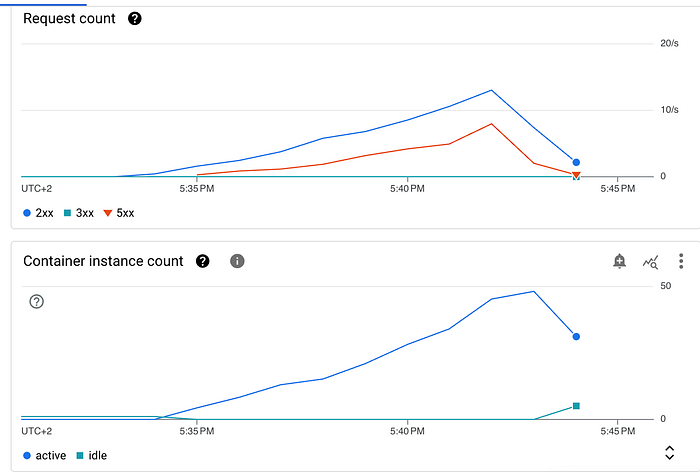
Task: Toggle the idle instances legend item
Action: (92, 455)
